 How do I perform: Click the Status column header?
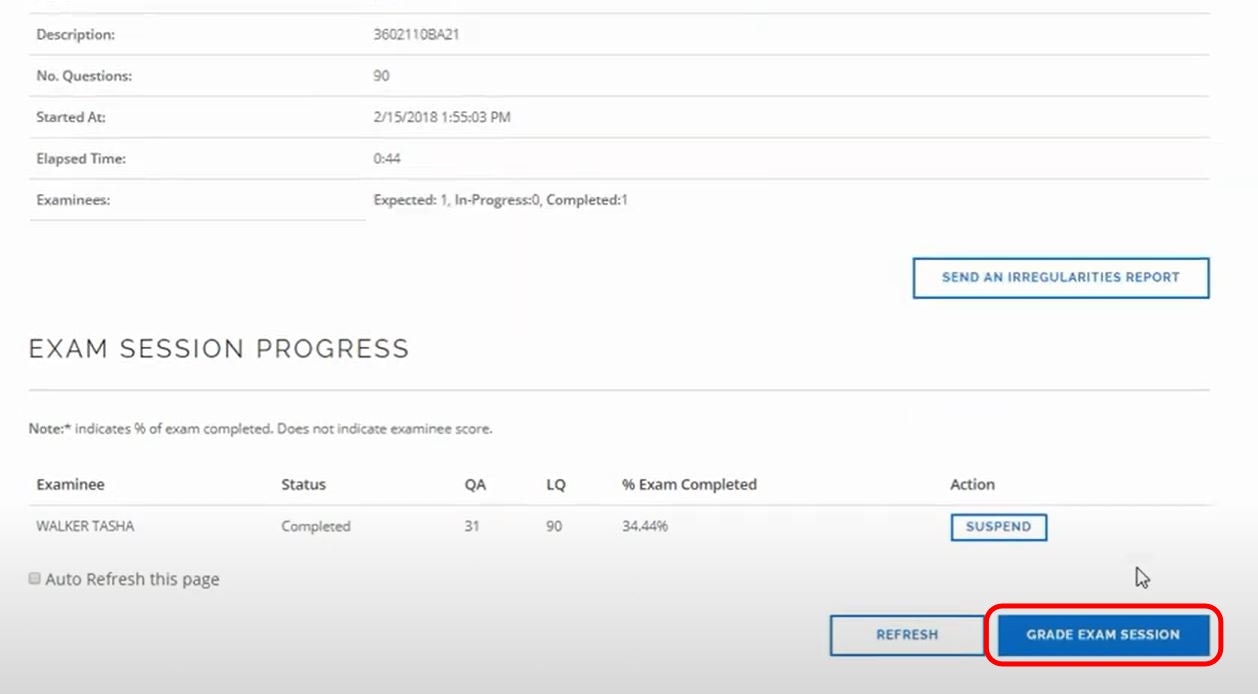point(303,484)
